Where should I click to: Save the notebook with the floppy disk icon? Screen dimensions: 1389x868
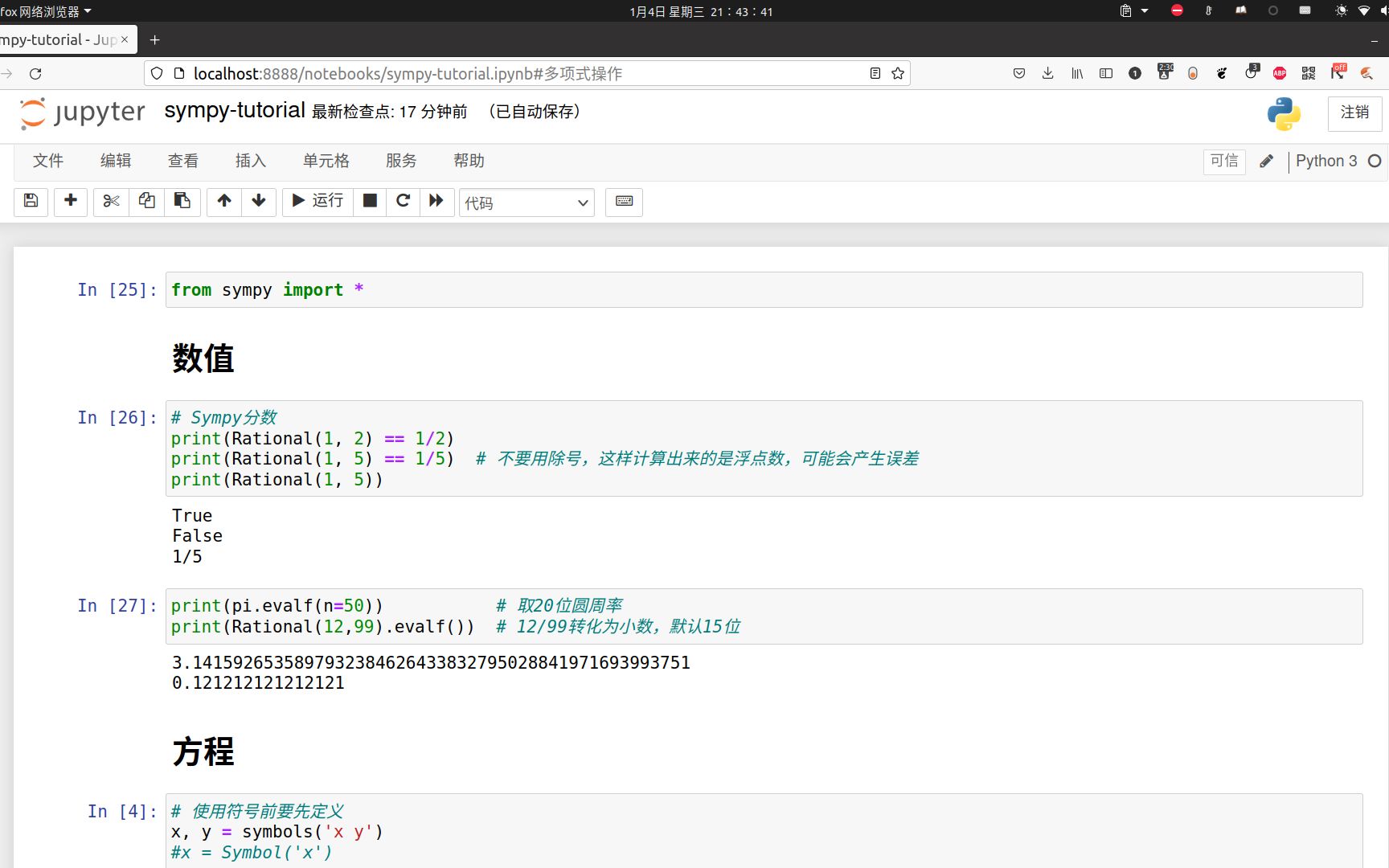click(31, 201)
